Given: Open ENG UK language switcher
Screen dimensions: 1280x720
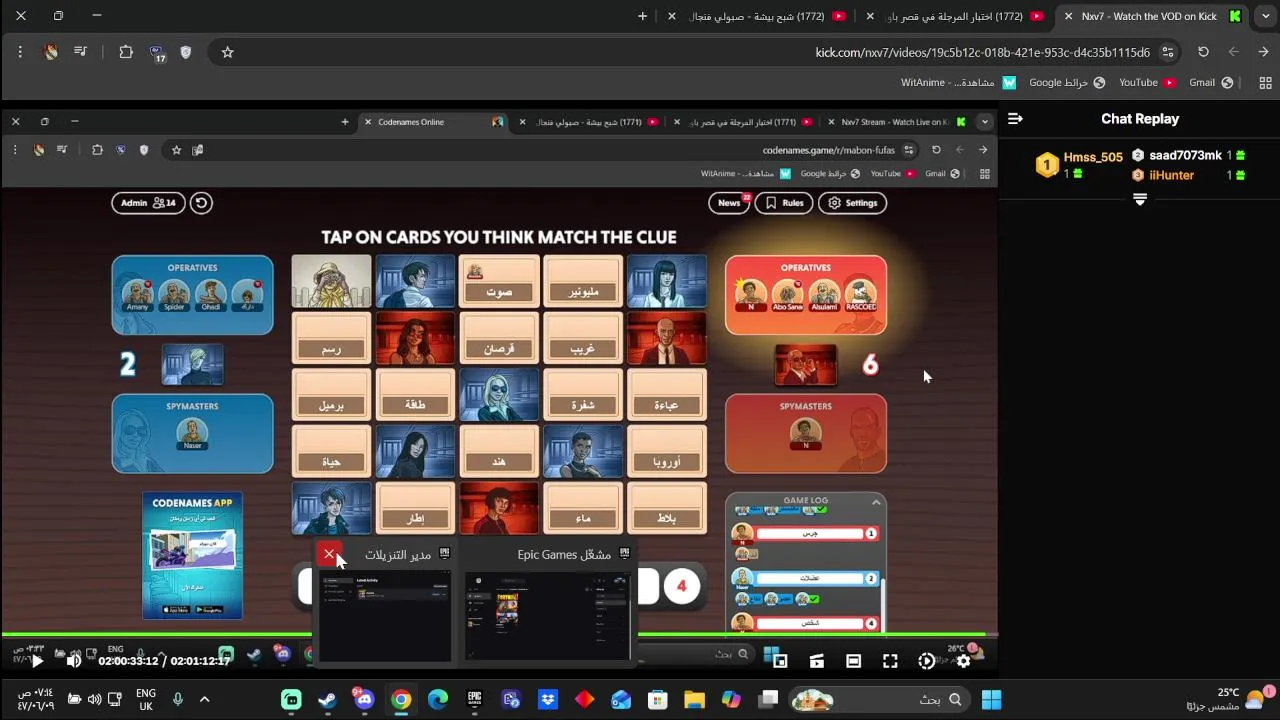Looking at the screenshot, I should [x=146, y=699].
